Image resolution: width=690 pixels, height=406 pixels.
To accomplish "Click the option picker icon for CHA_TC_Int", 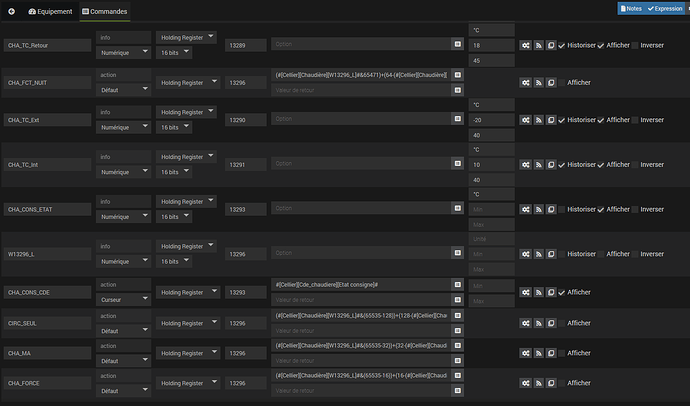I will click(457, 164).
